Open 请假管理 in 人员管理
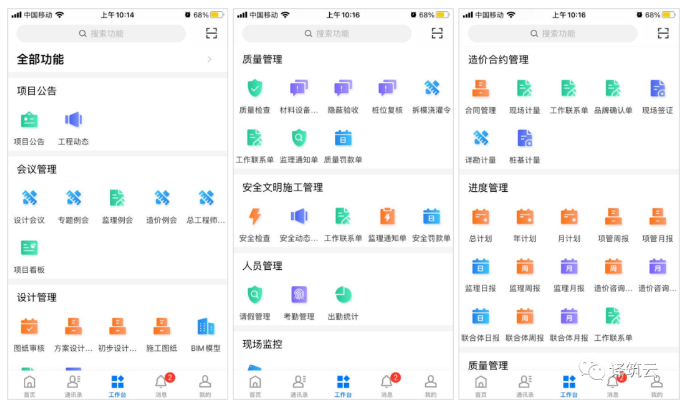Image resolution: width=689 pixels, height=409 pixels. (255, 295)
